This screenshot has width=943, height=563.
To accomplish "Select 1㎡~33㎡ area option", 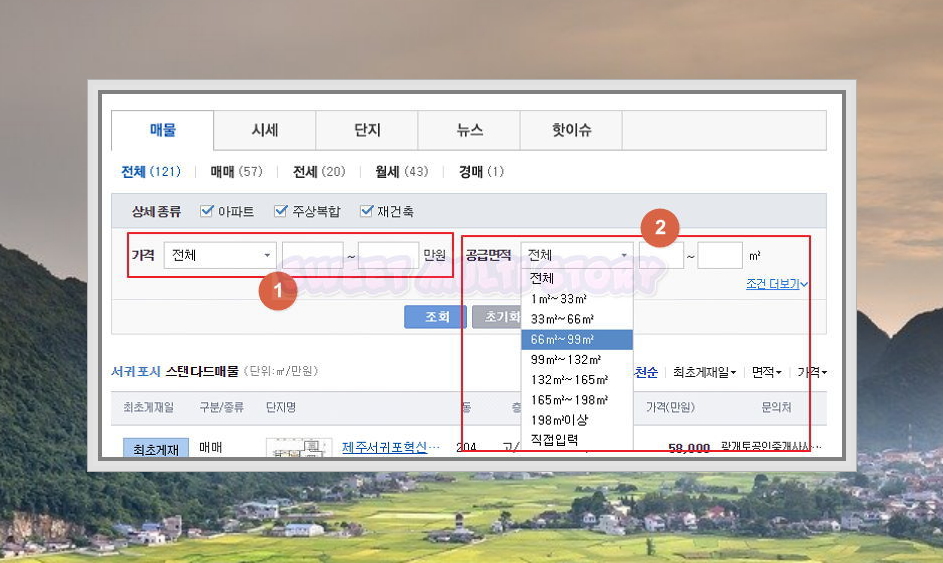I will coord(577,299).
